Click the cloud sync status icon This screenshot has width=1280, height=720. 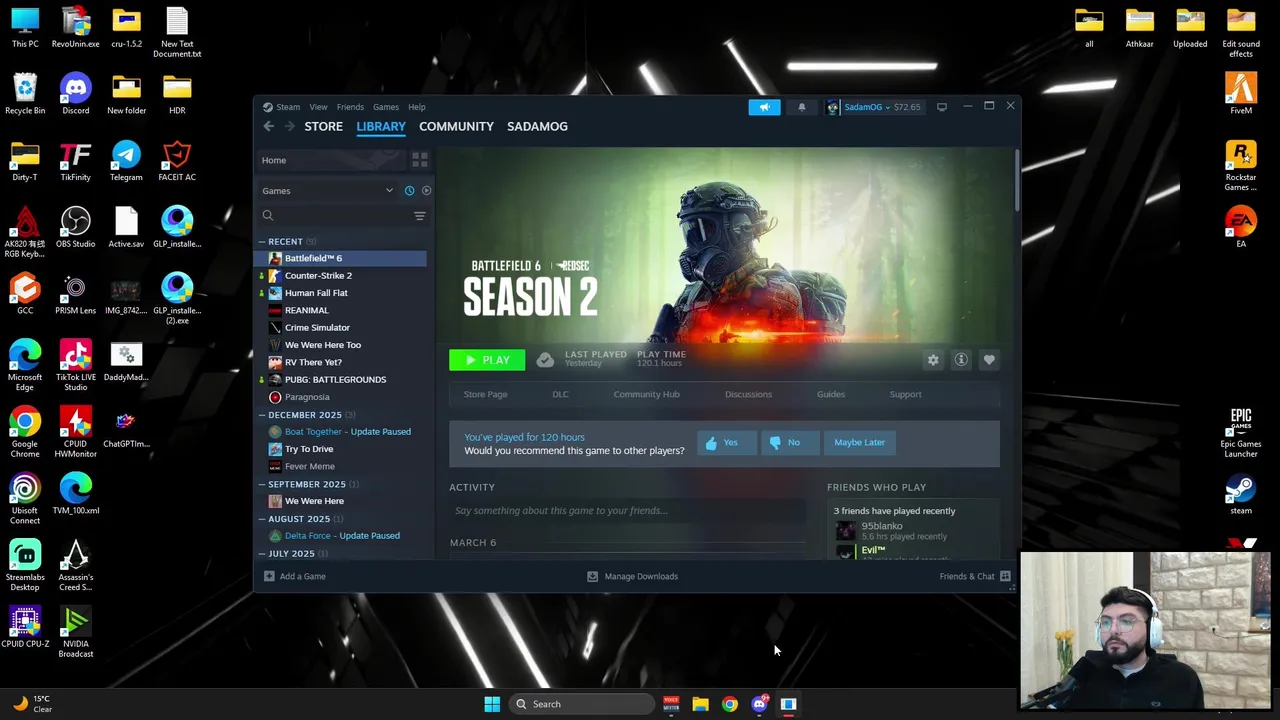545,360
